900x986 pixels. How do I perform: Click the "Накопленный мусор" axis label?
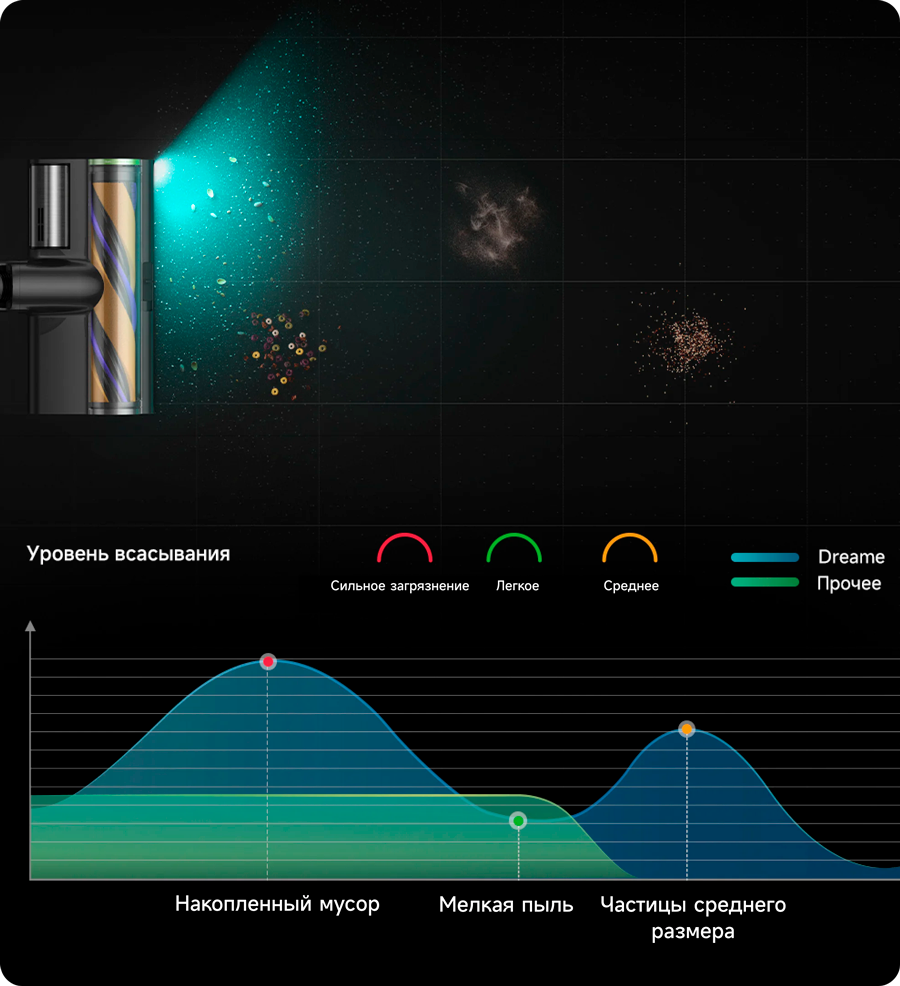(x=277, y=904)
